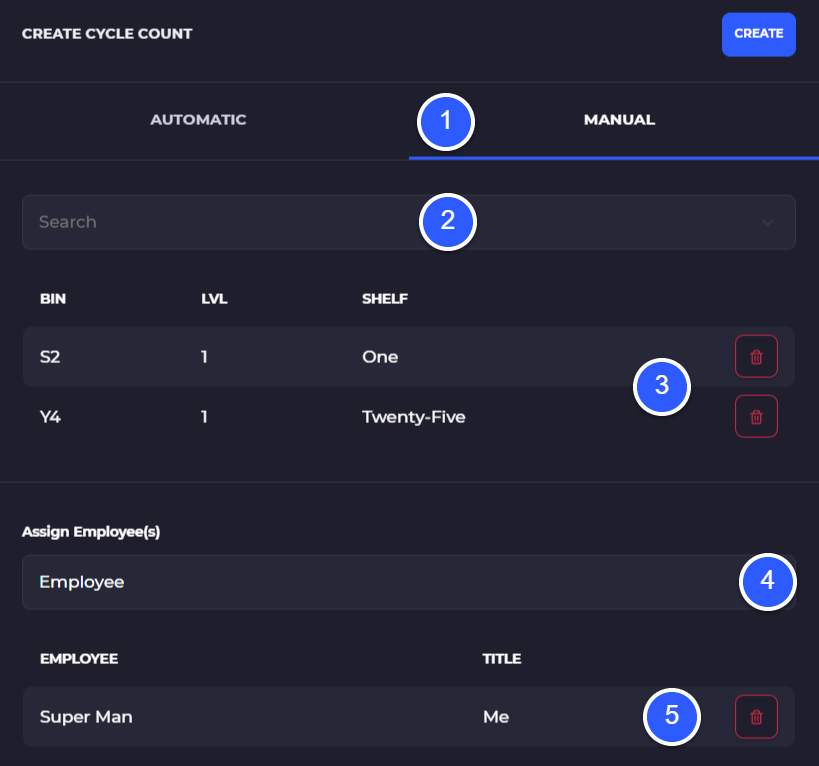Viewport: 819px width, 766px height.
Task: Click the TITLE column header
Action: coord(501,658)
